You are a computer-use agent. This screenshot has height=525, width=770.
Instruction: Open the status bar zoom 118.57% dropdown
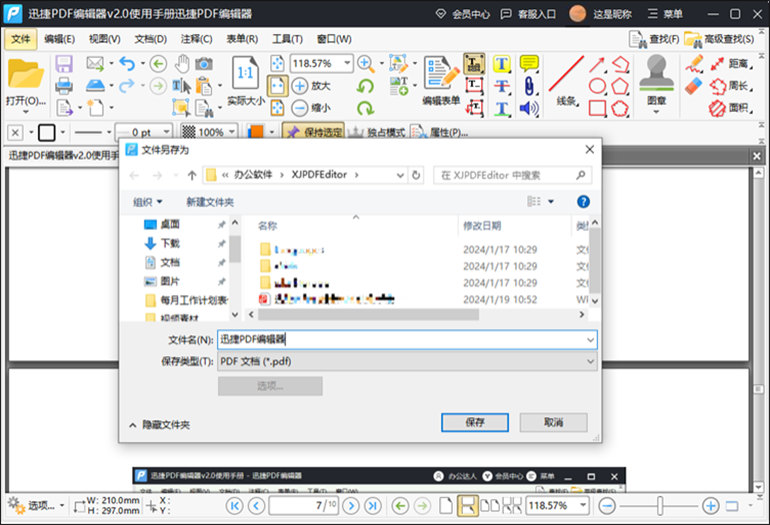pos(583,505)
